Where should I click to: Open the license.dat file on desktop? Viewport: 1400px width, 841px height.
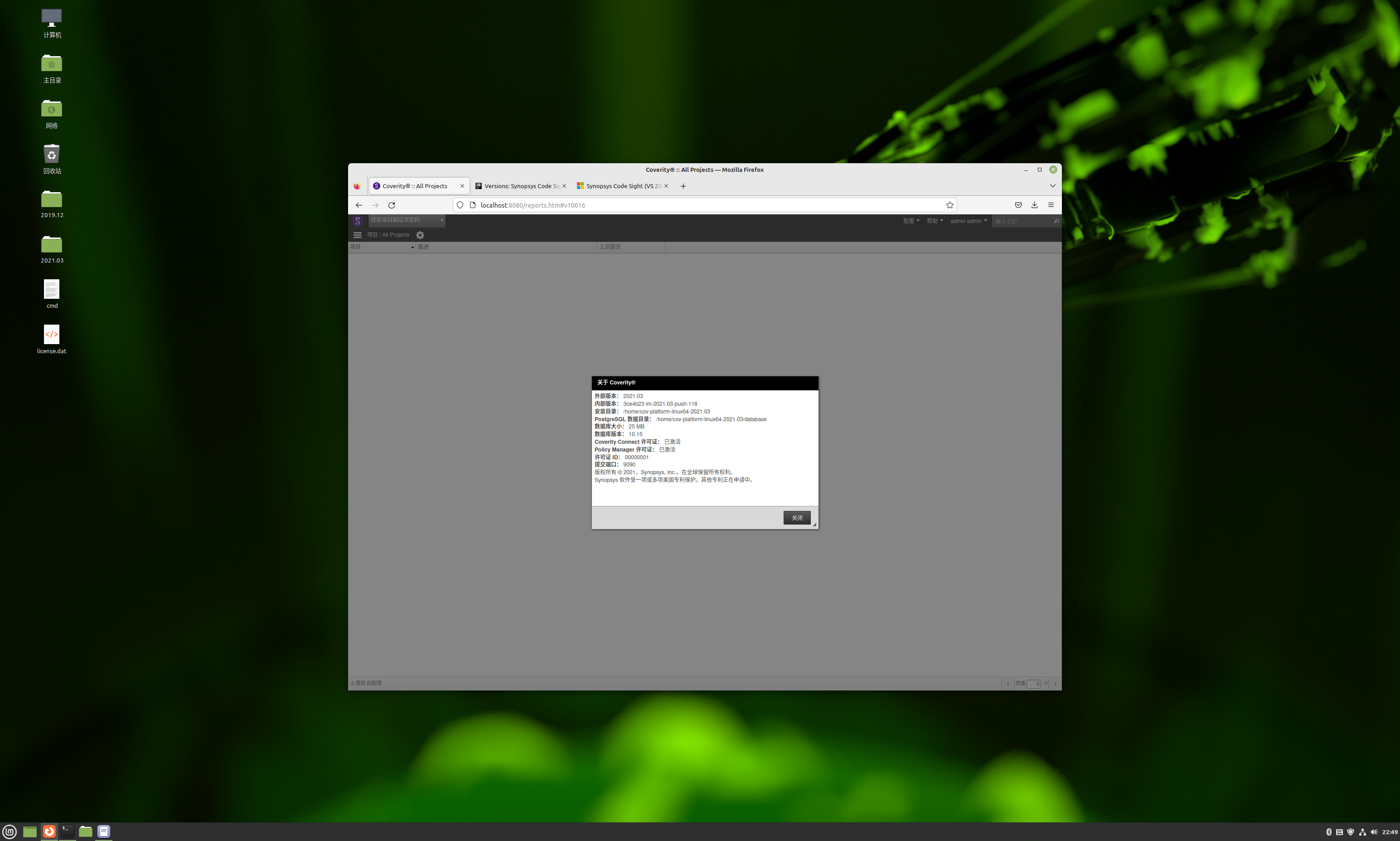(52, 339)
